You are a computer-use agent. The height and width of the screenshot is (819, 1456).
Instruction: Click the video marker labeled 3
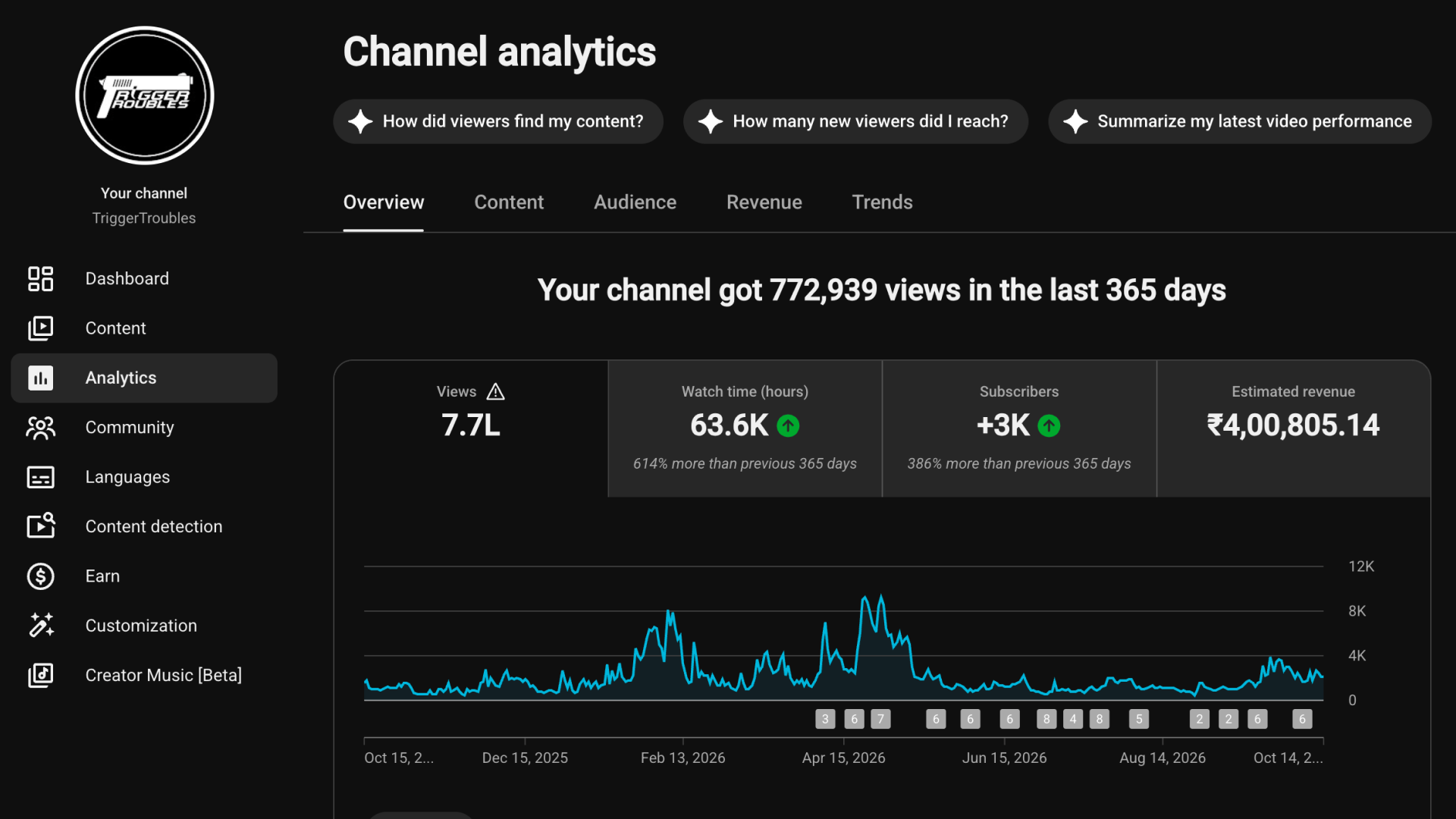(x=825, y=719)
